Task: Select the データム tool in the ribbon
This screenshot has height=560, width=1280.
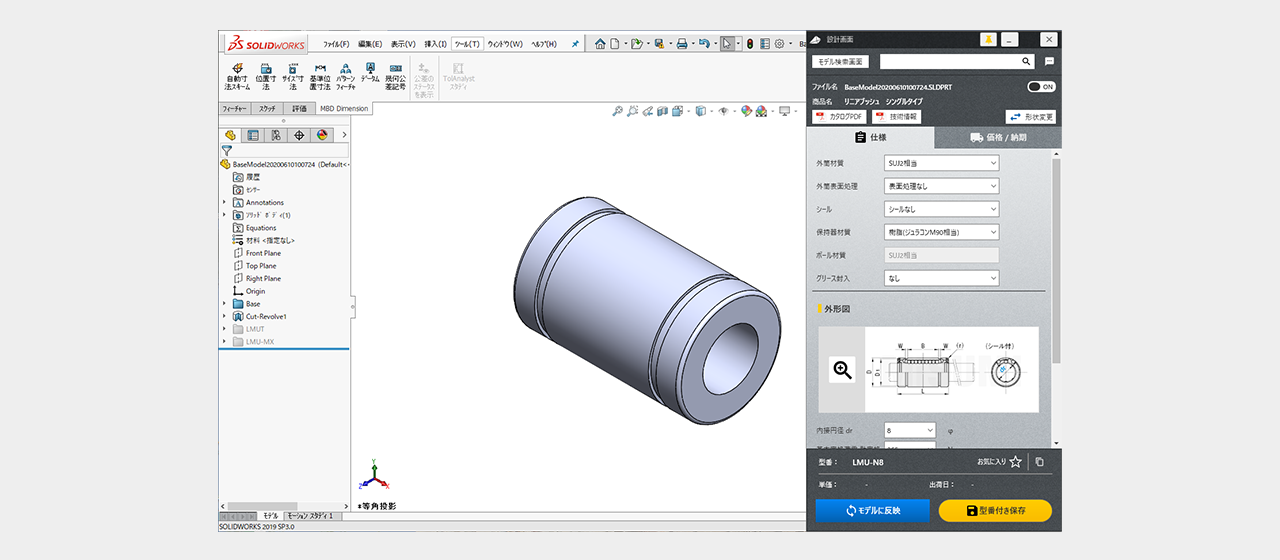Action: (370, 69)
